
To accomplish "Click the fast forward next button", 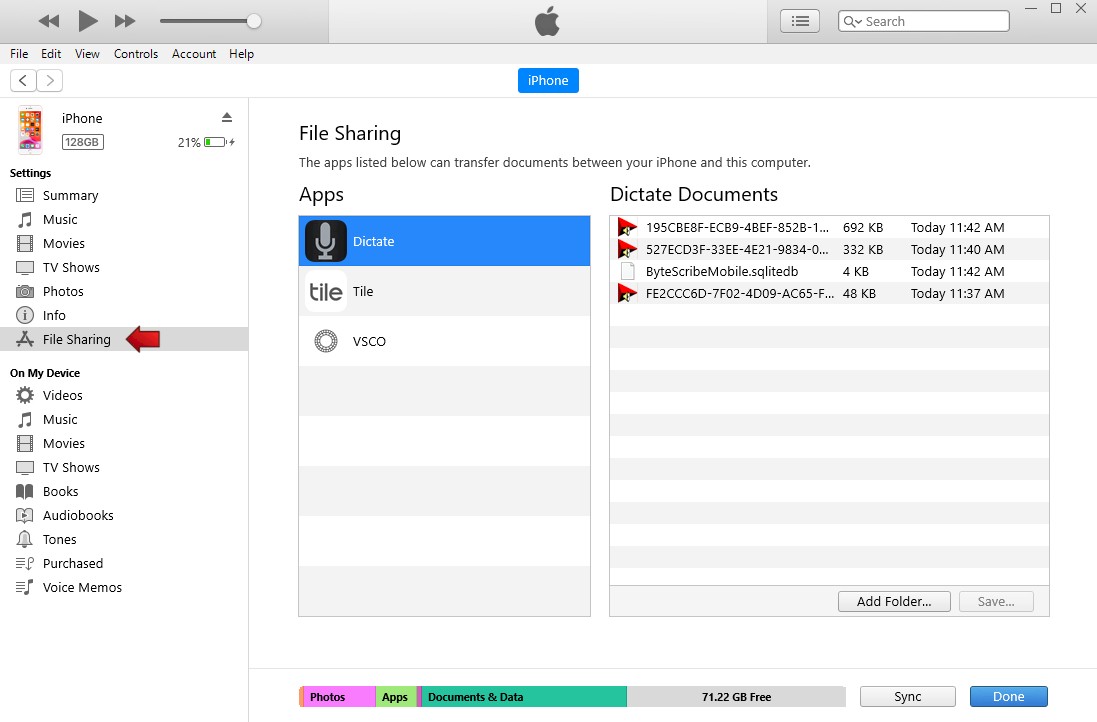I will point(125,21).
